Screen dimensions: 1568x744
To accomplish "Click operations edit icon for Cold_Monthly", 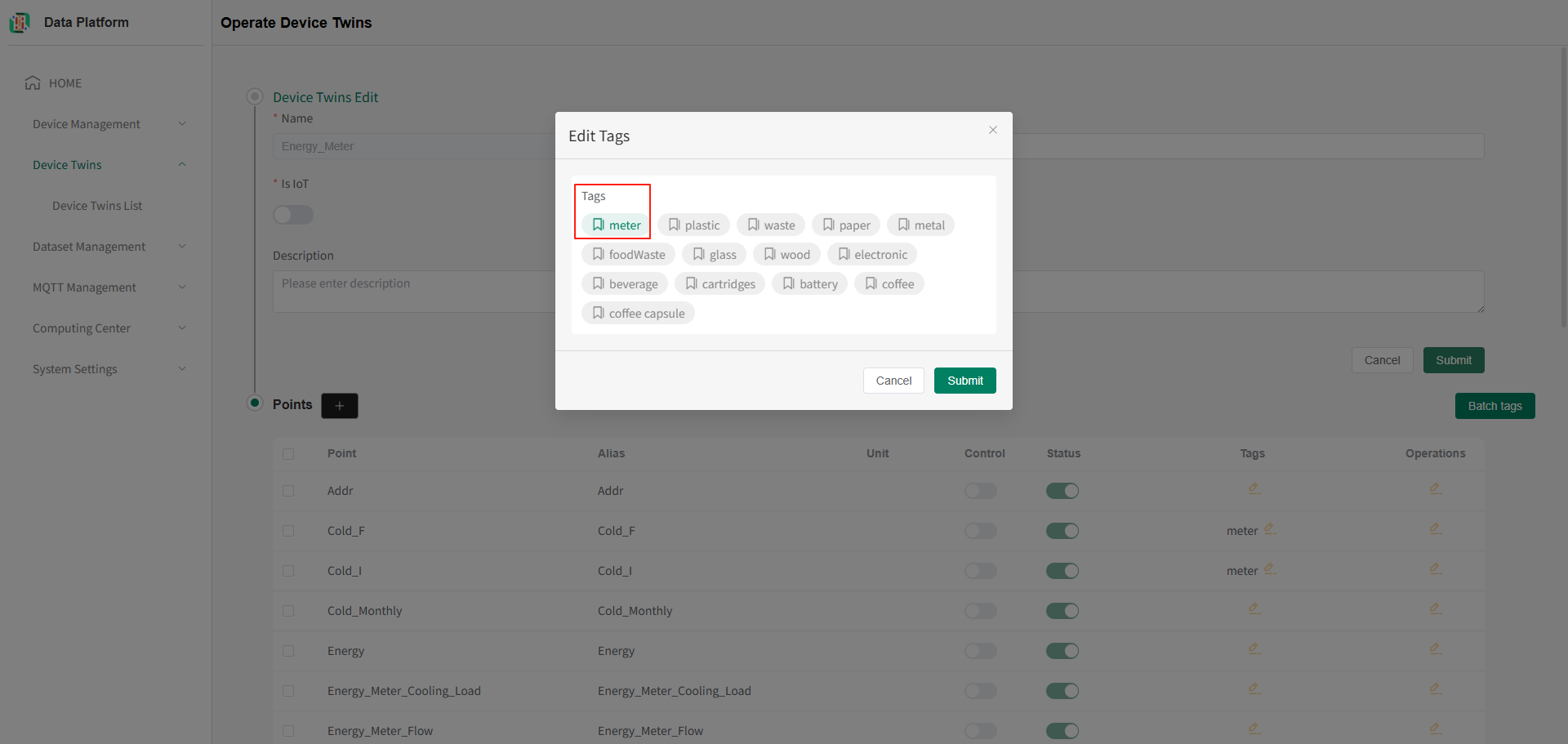I will click(x=1435, y=609).
